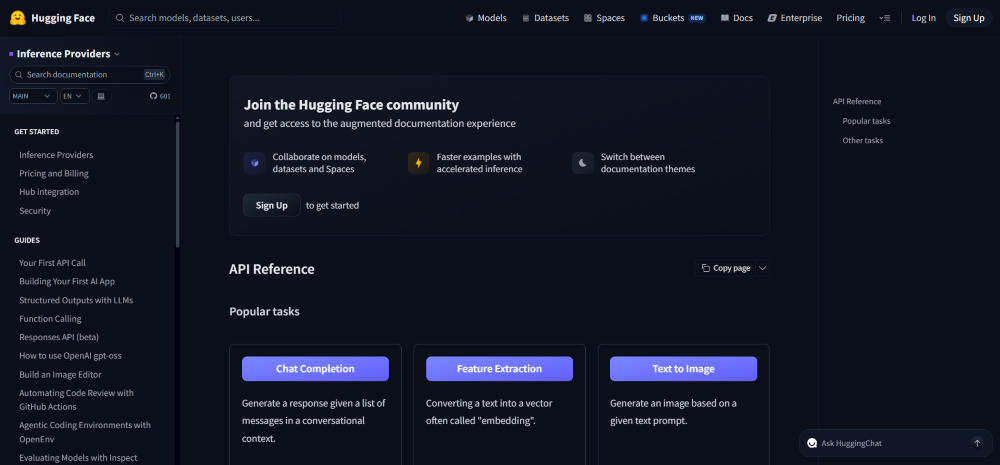Open Security in the sidebar

35,210
